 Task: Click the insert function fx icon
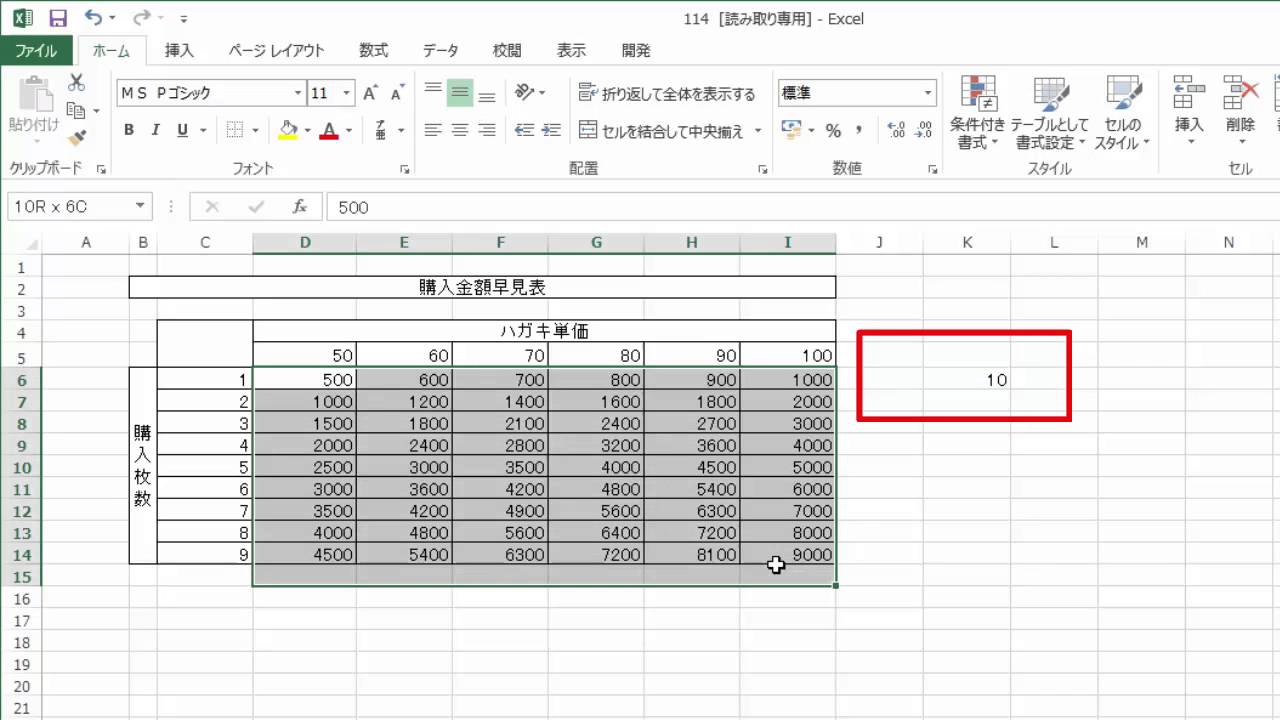pyautogui.click(x=299, y=207)
